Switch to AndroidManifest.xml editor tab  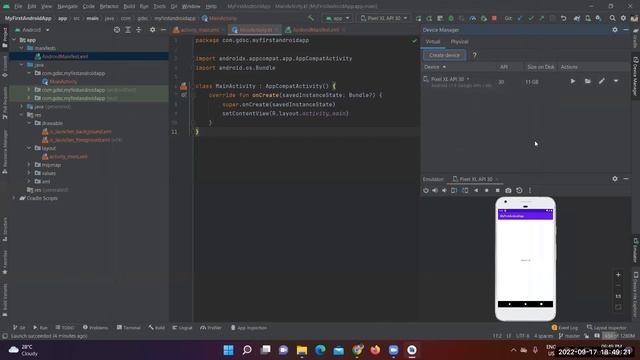tap(315, 30)
